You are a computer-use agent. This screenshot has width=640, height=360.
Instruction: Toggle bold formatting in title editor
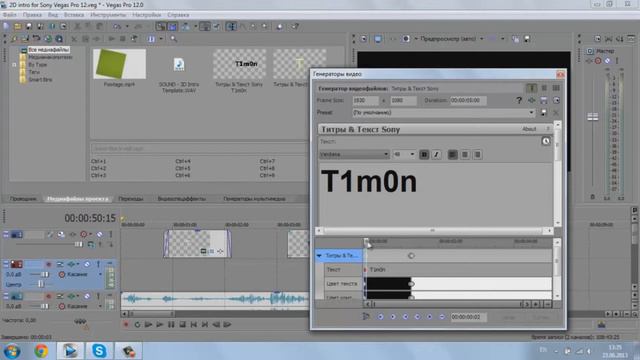(x=424, y=154)
